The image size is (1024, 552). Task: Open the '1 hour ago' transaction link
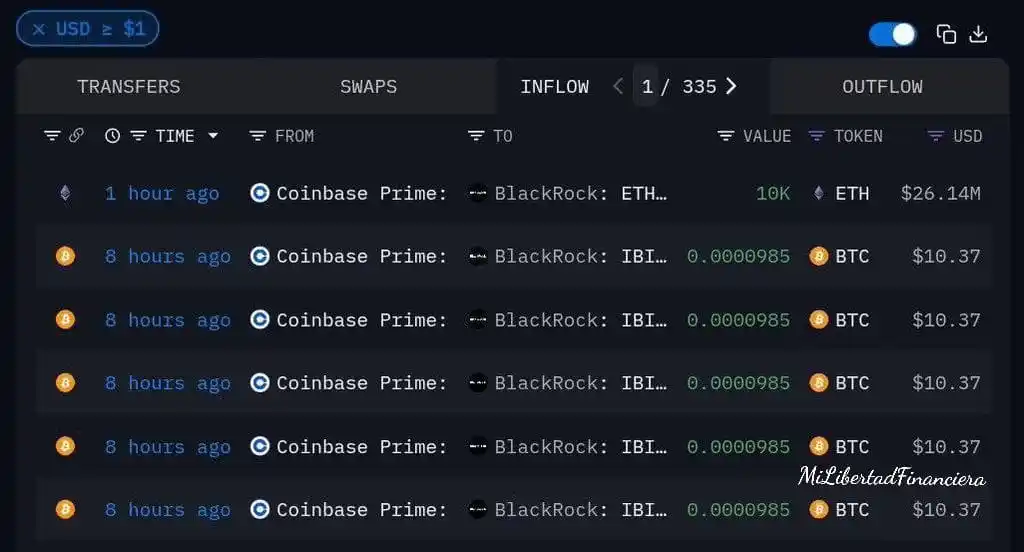[x=162, y=193]
